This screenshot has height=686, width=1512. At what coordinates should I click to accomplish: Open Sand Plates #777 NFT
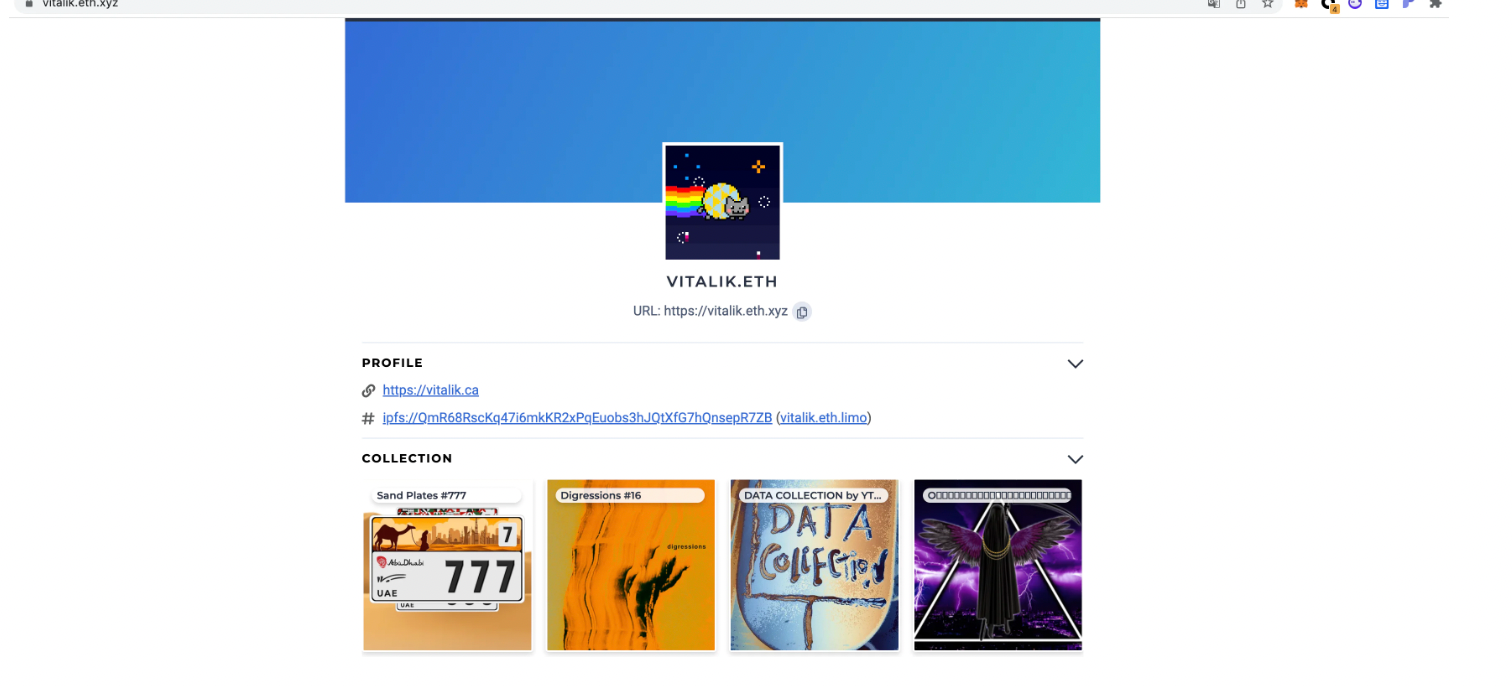click(447, 566)
